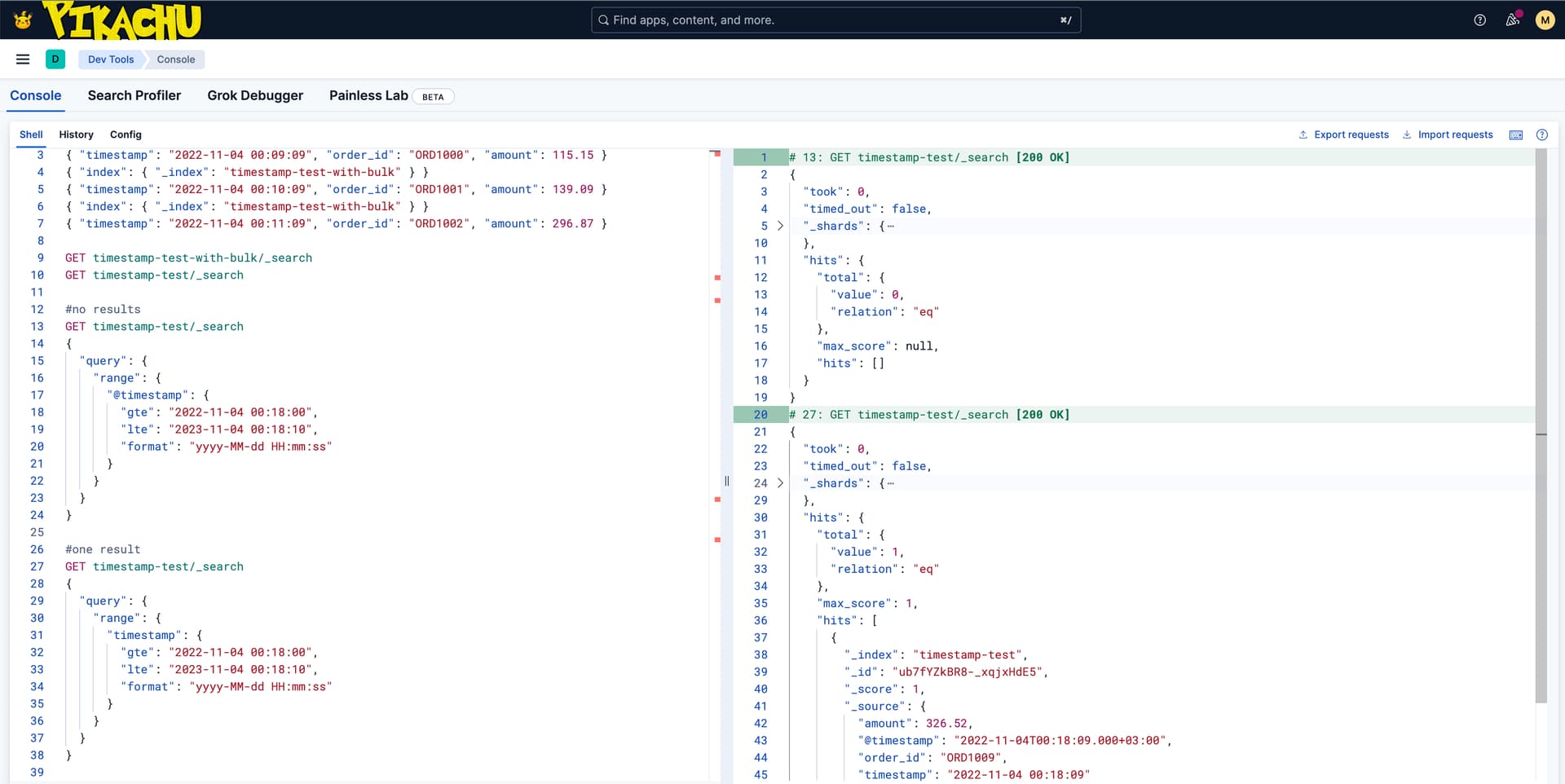Image resolution: width=1565 pixels, height=784 pixels.
Task: Click the Pikachu logo in header
Action: click(122, 20)
